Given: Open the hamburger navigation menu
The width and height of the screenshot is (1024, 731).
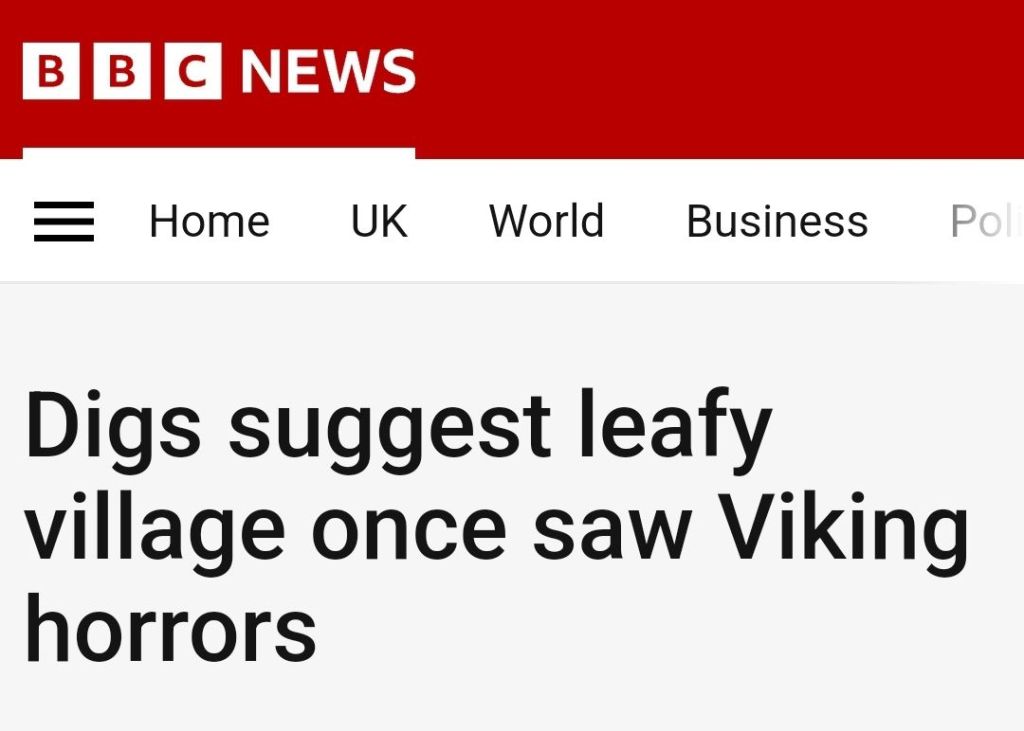Looking at the screenshot, I should pyautogui.click(x=64, y=221).
